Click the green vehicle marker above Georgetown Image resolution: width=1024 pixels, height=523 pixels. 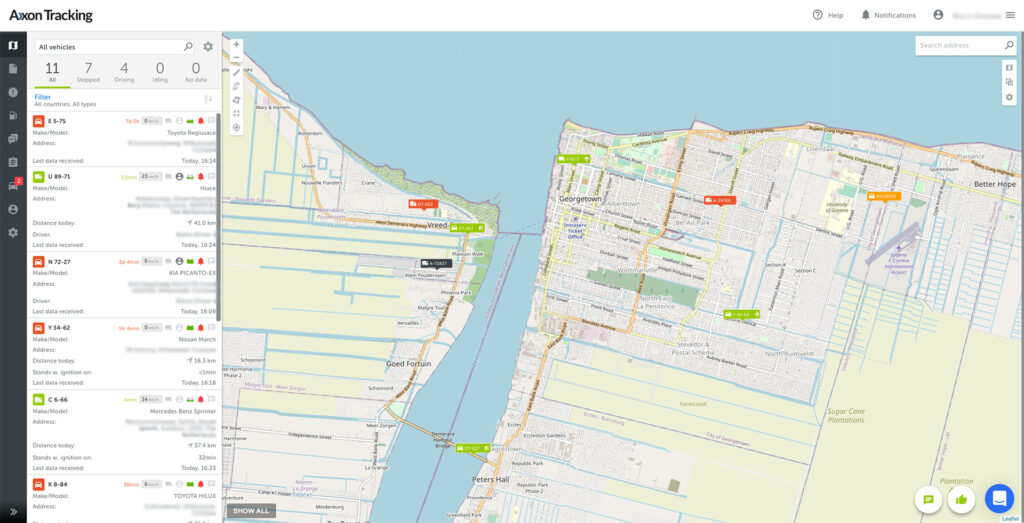pos(574,159)
